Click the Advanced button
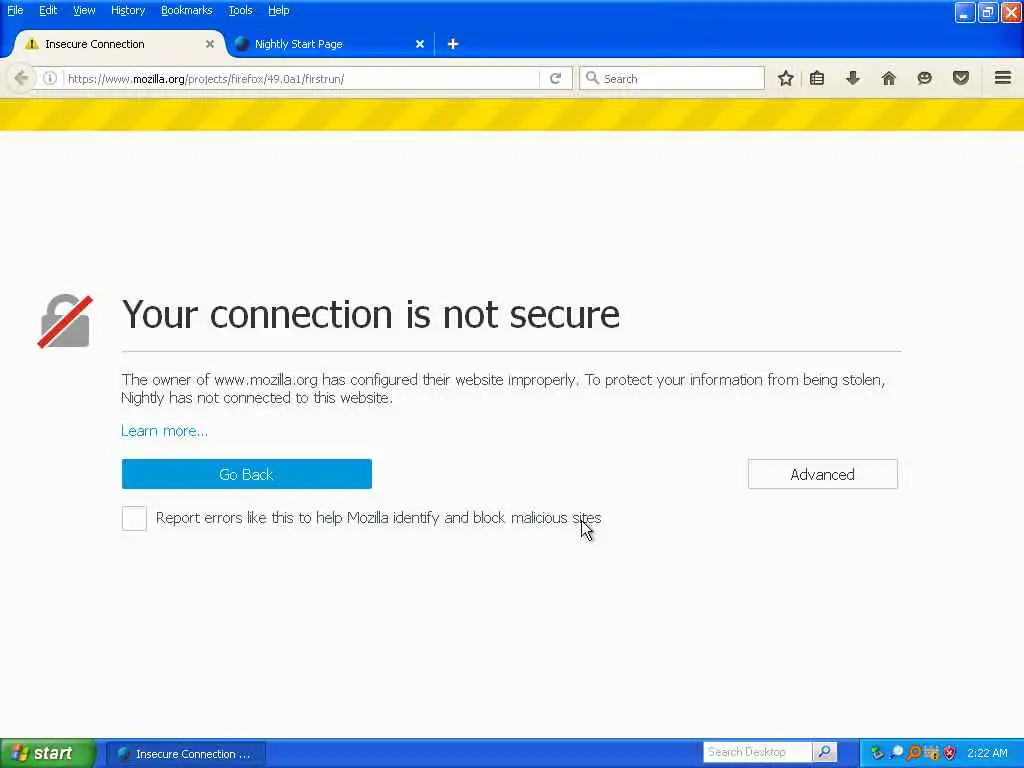 tap(822, 474)
